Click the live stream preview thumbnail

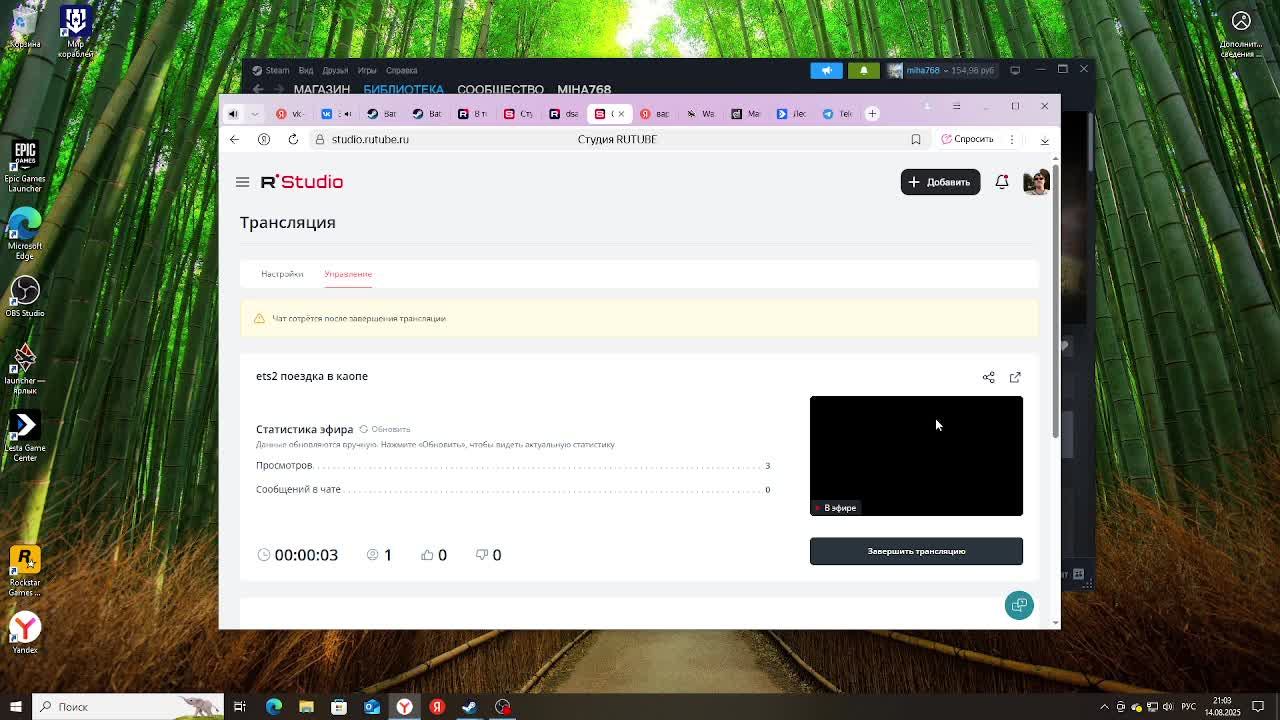(916, 456)
